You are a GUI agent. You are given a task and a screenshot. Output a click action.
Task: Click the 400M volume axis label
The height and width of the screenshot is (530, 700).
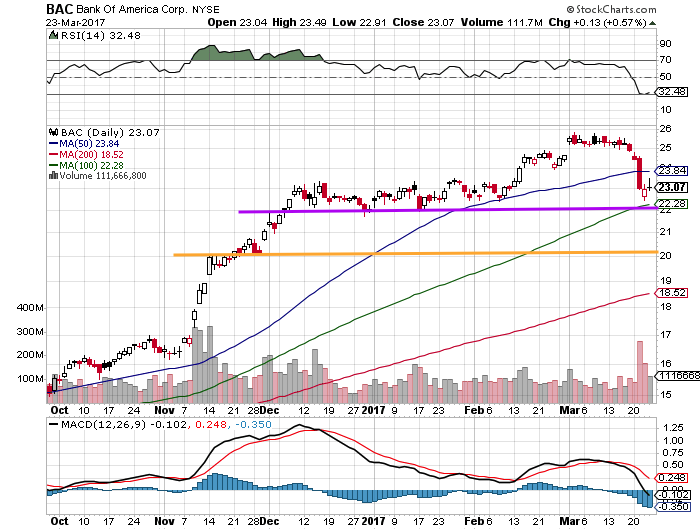(x=30, y=308)
